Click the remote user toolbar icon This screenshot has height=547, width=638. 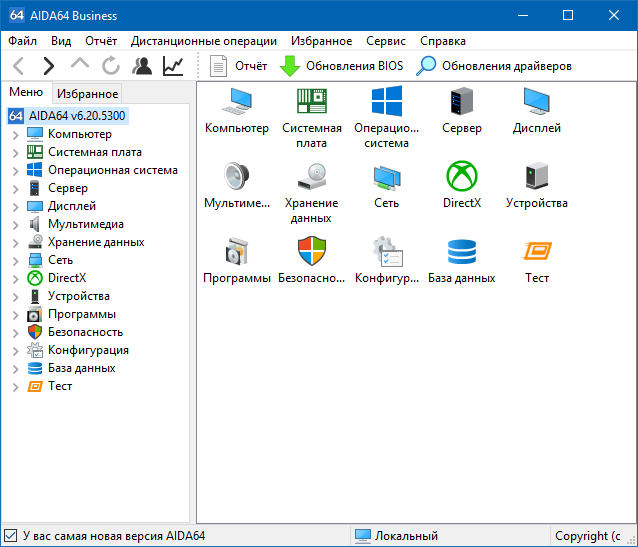click(x=142, y=66)
